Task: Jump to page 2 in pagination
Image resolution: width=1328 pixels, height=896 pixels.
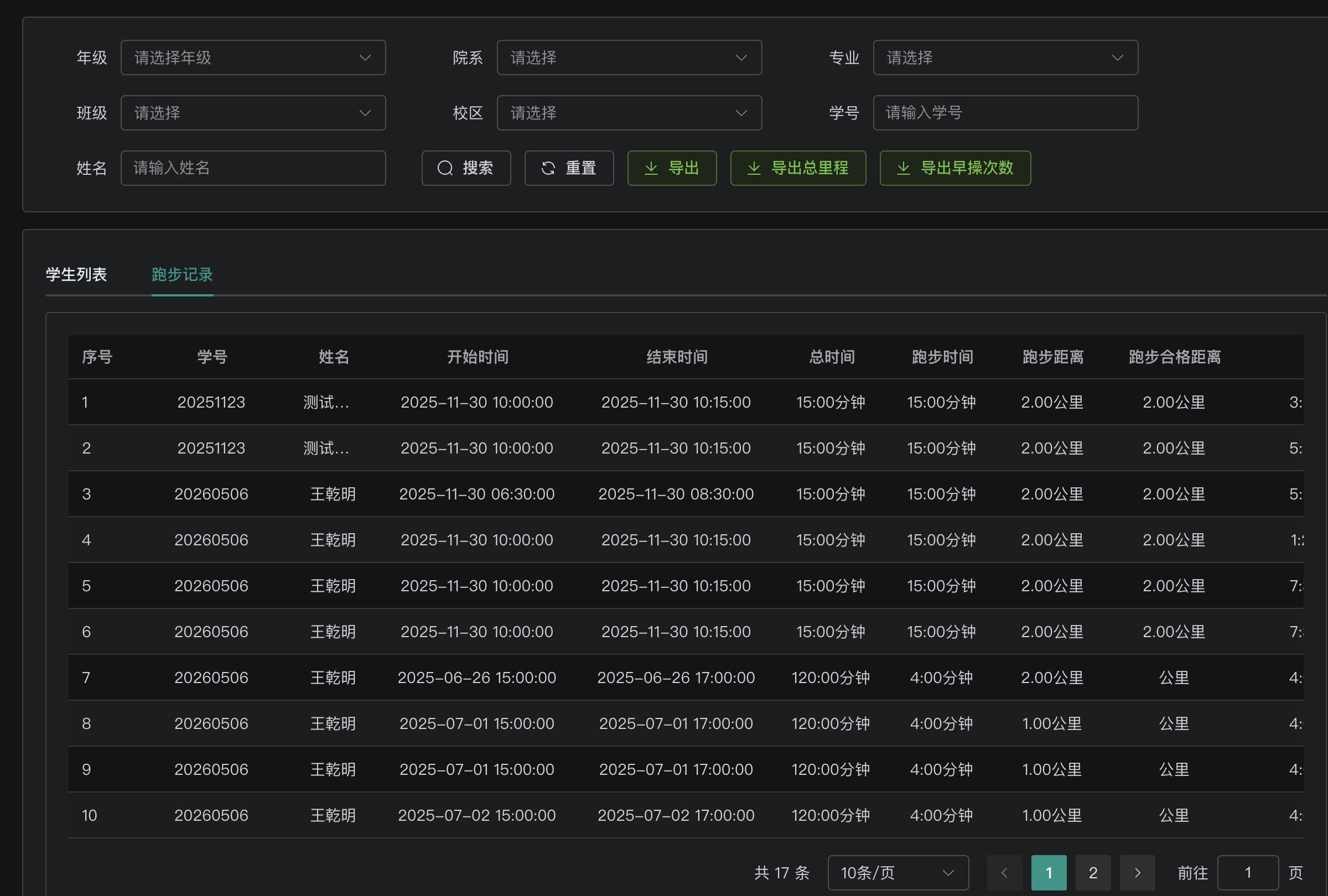Action: click(1093, 873)
